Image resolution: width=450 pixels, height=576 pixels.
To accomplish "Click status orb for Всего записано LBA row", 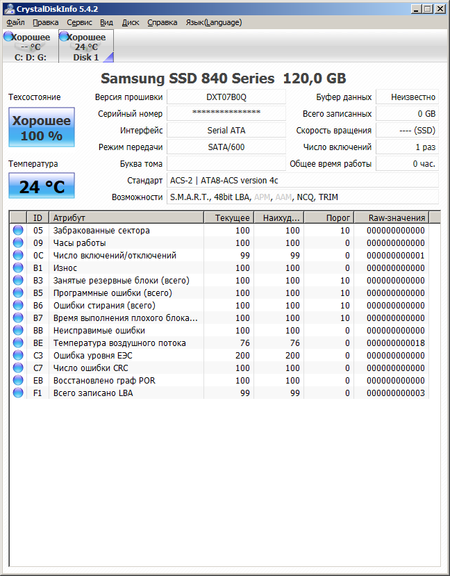I will (x=18, y=393).
